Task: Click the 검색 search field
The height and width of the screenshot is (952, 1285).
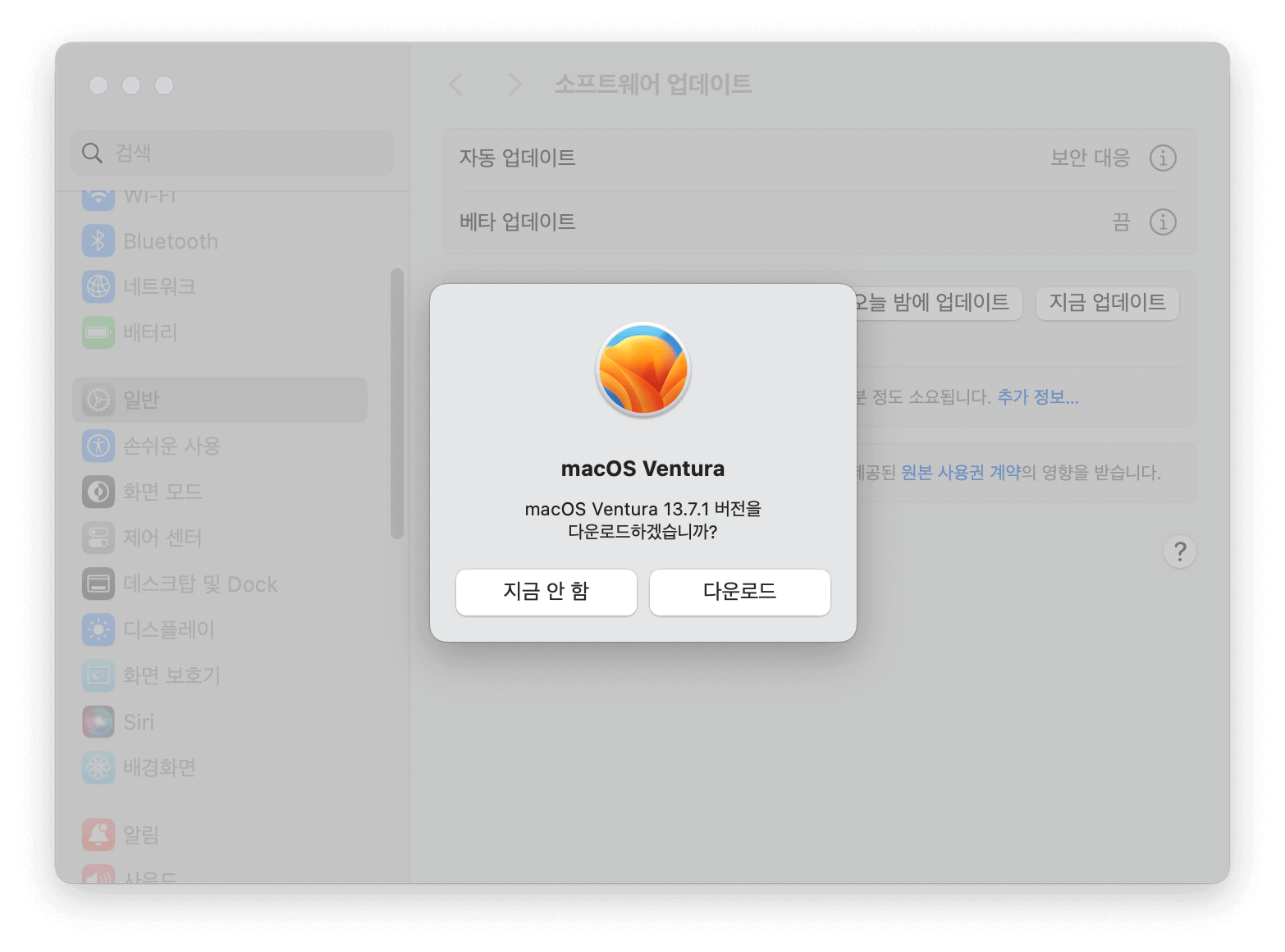Action: coord(232,153)
